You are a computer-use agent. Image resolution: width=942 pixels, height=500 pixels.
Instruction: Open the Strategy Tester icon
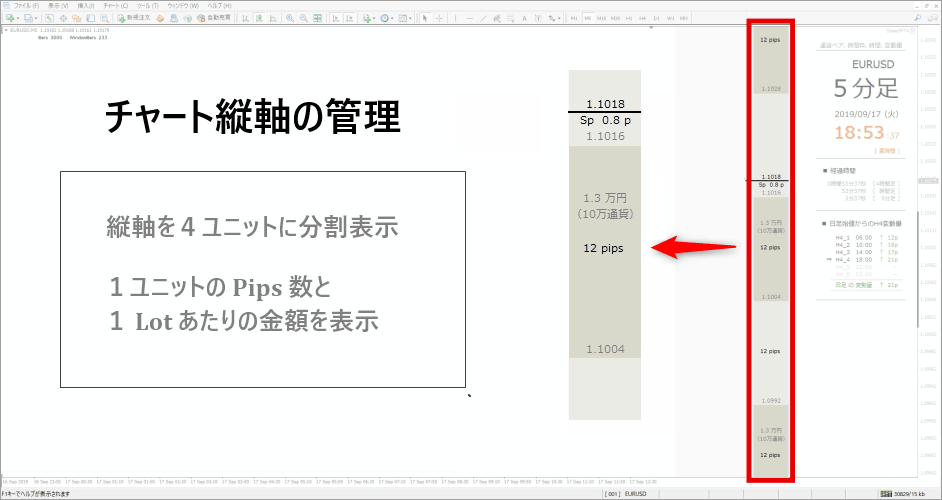pyautogui.click(x=105, y=18)
